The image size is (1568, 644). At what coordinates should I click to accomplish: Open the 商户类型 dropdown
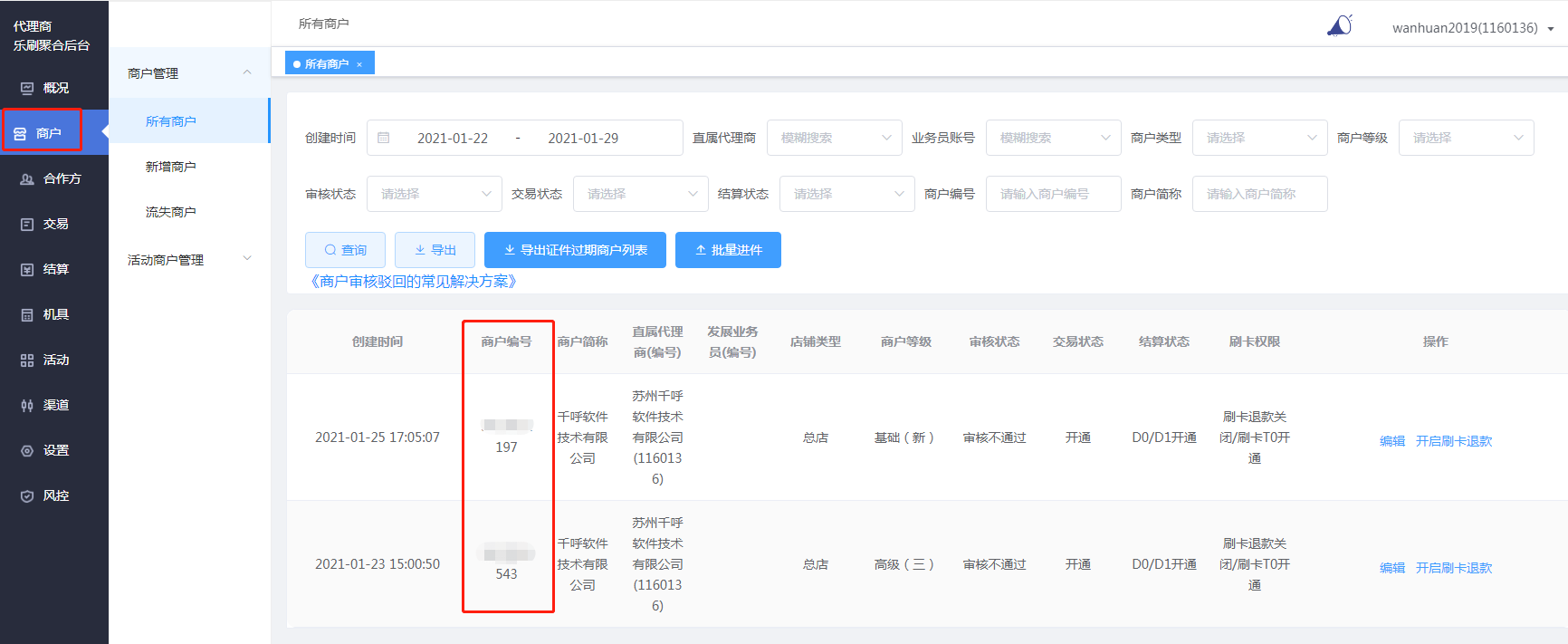tap(1260, 138)
